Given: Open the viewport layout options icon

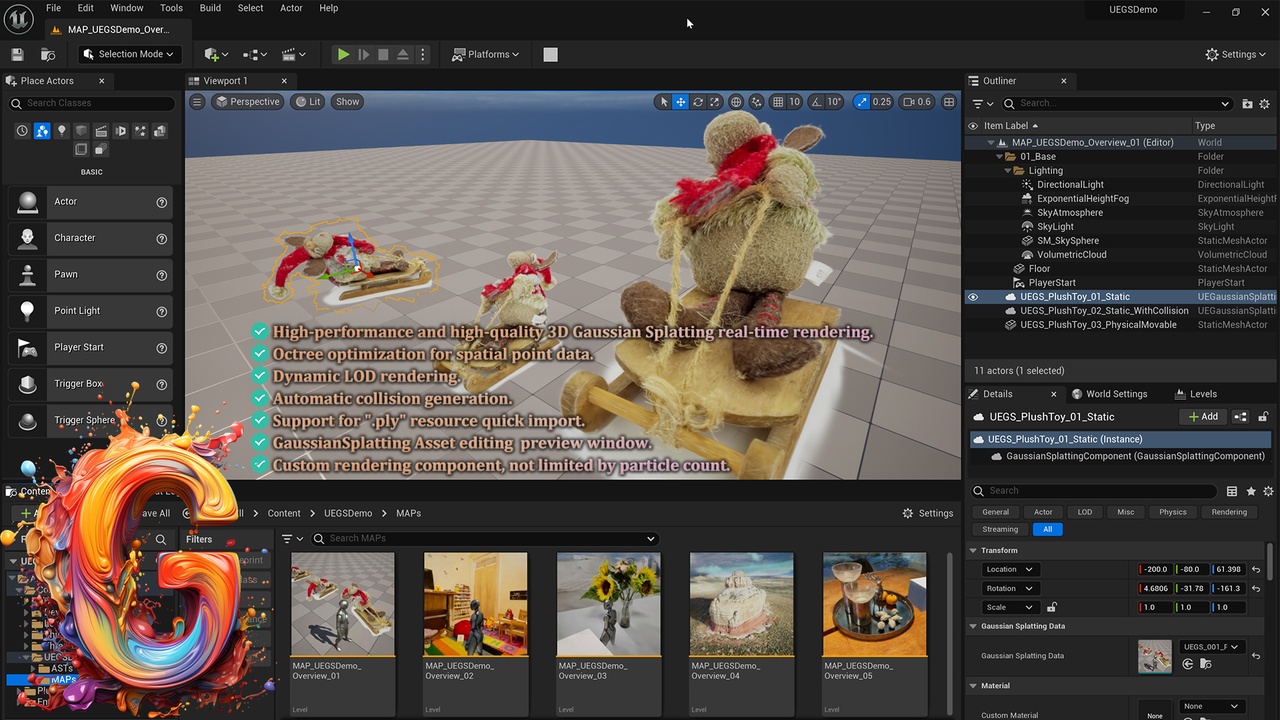Looking at the screenshot, I should 949,102.
